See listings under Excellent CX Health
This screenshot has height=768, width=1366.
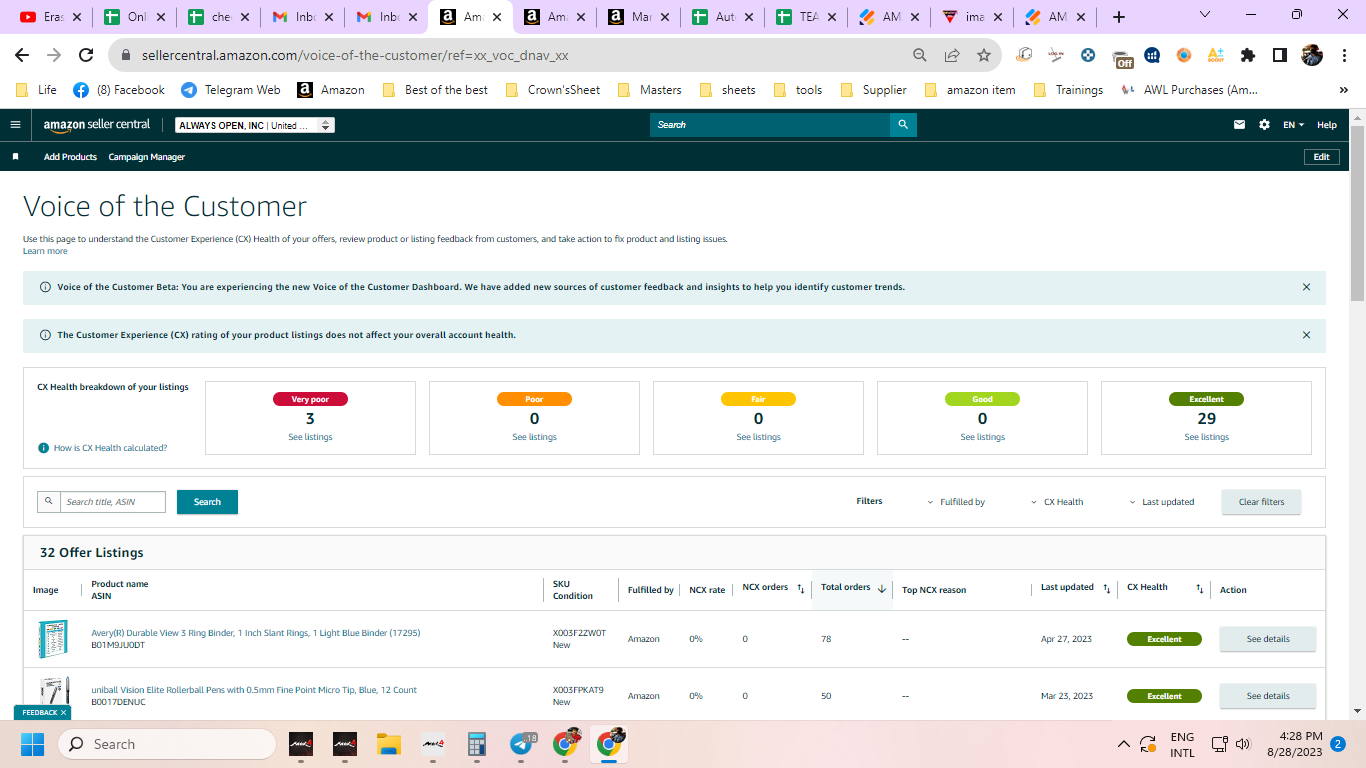(x=1206, y=437)
